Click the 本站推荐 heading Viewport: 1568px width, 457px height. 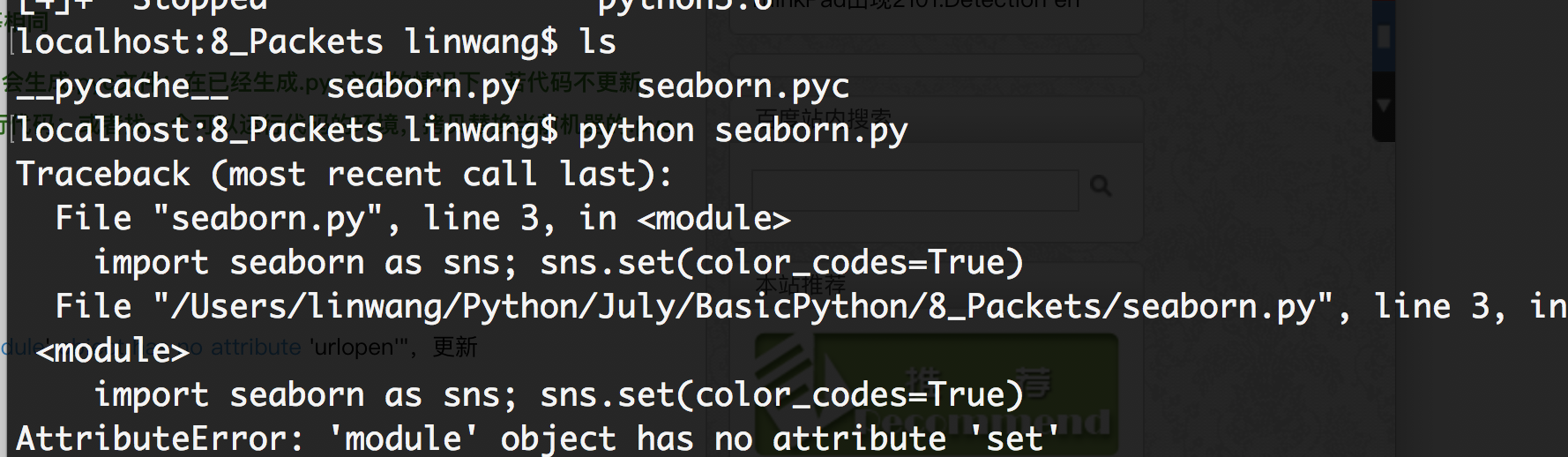801,286
